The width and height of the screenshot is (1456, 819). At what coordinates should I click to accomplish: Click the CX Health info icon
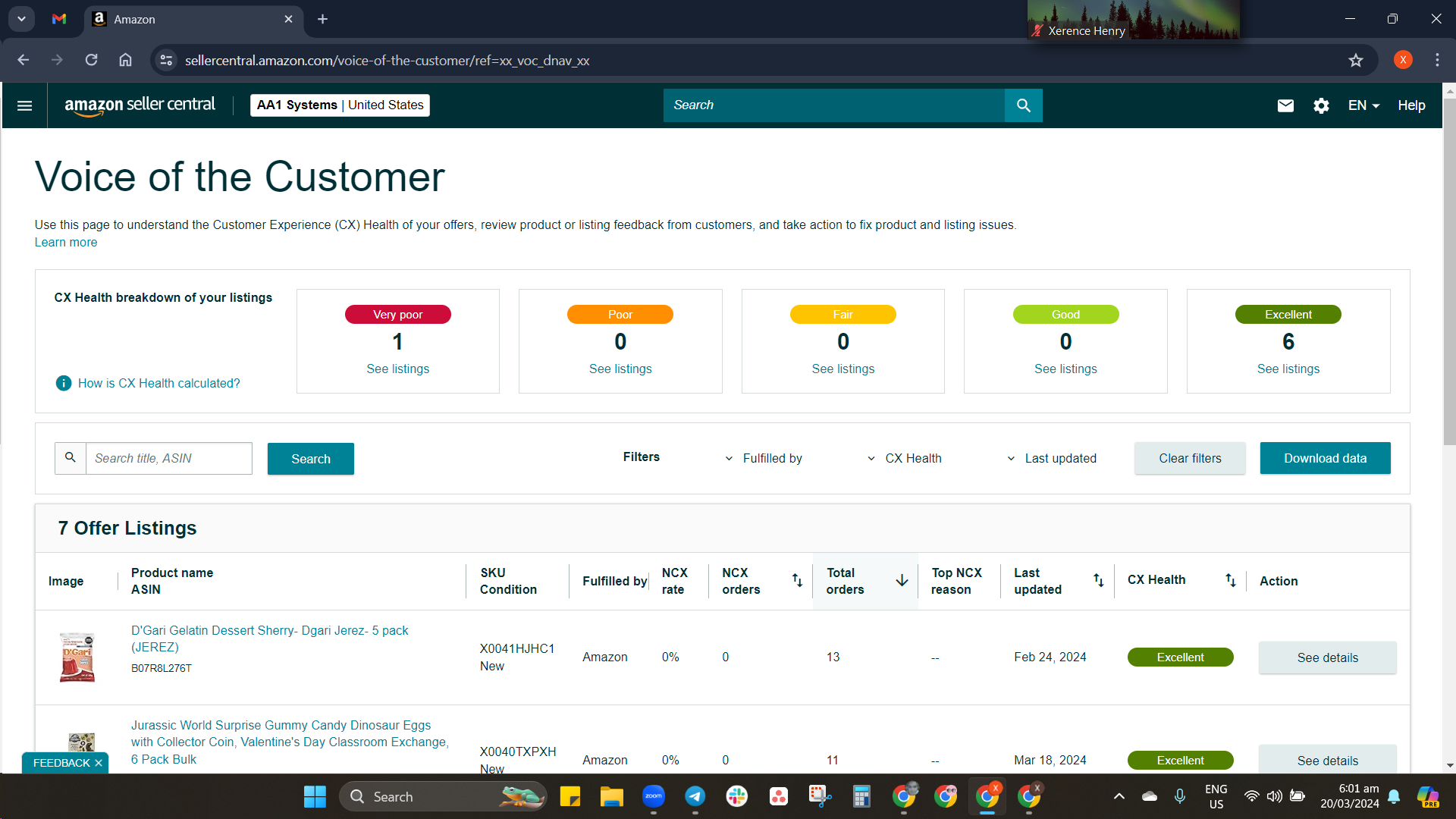pos(64,383)
